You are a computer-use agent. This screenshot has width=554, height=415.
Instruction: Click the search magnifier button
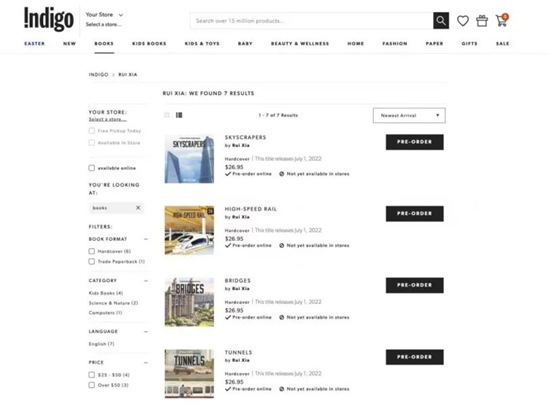[441, 21]
